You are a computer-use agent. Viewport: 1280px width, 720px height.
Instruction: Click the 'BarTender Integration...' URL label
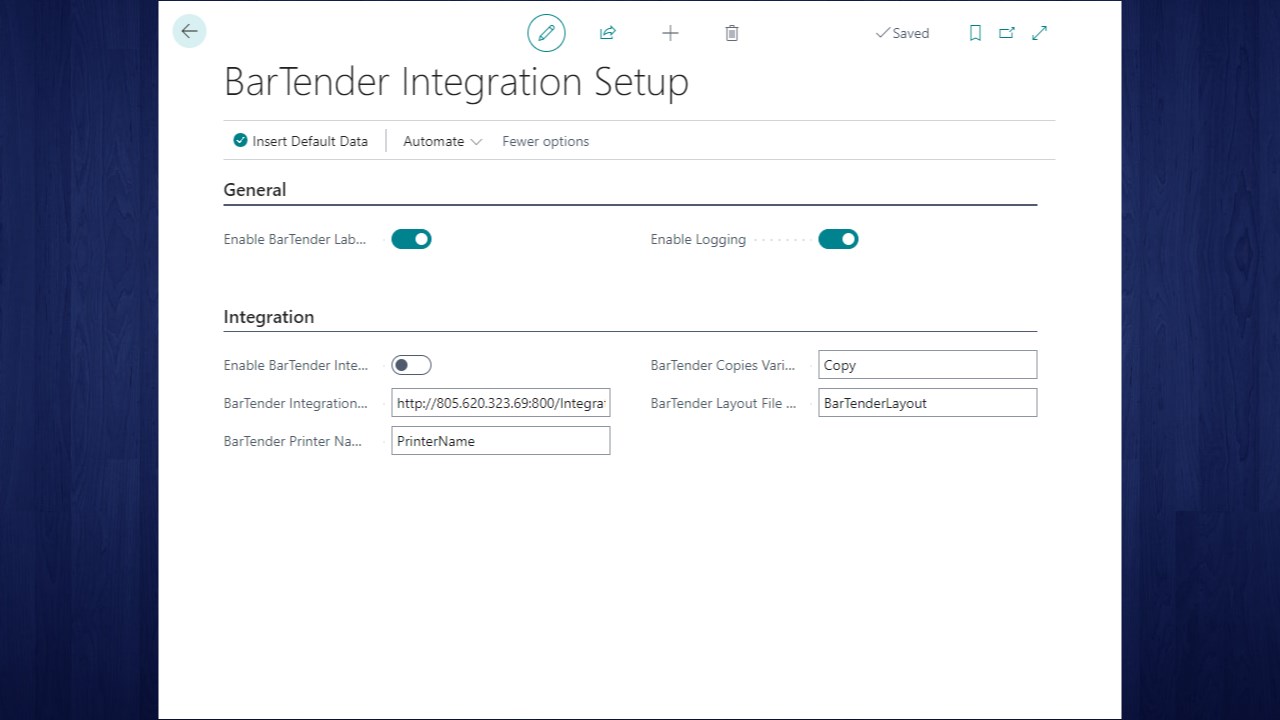click(x=296, y=403)
